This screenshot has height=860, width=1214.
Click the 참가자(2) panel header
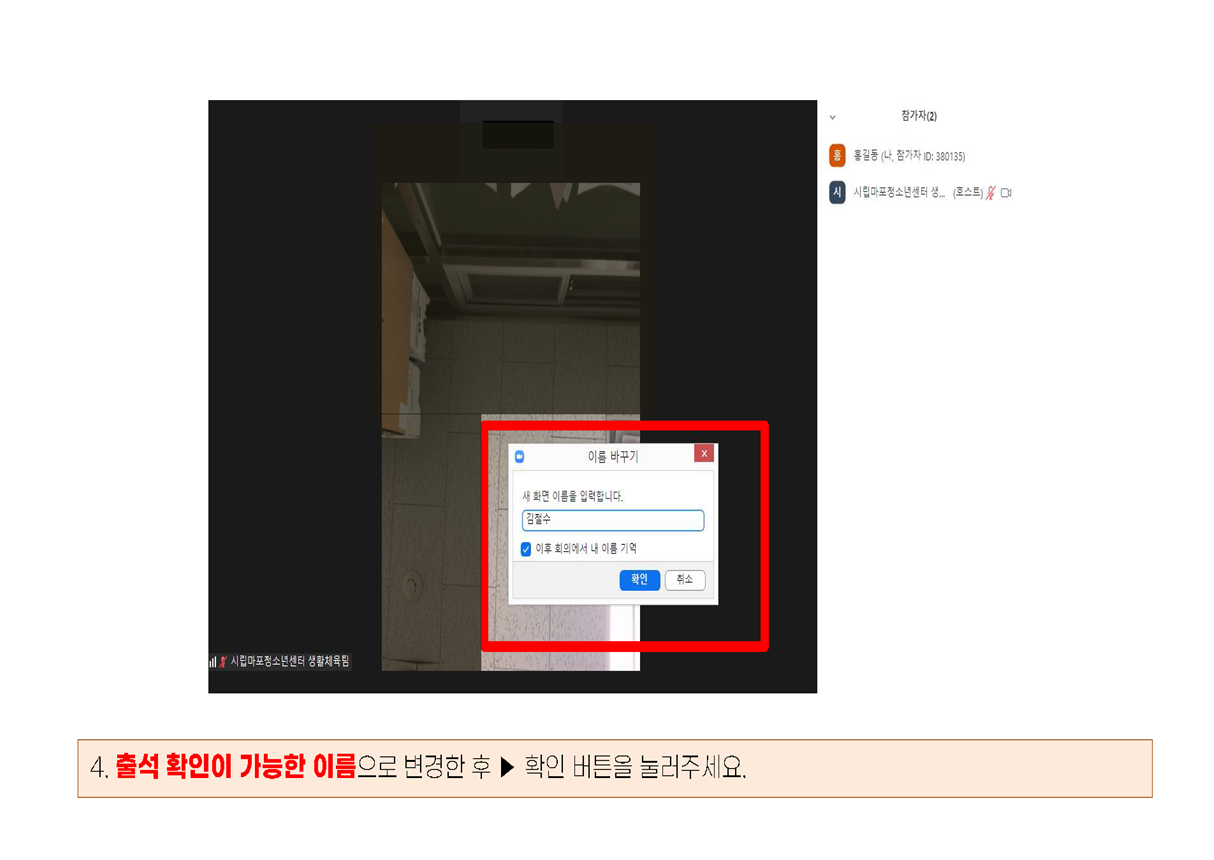click(918, 116)
